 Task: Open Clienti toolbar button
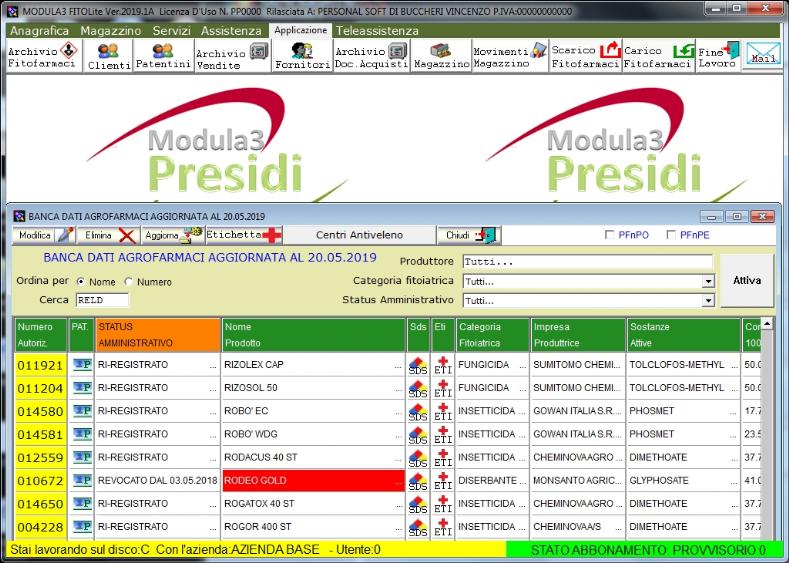(108, 56)
